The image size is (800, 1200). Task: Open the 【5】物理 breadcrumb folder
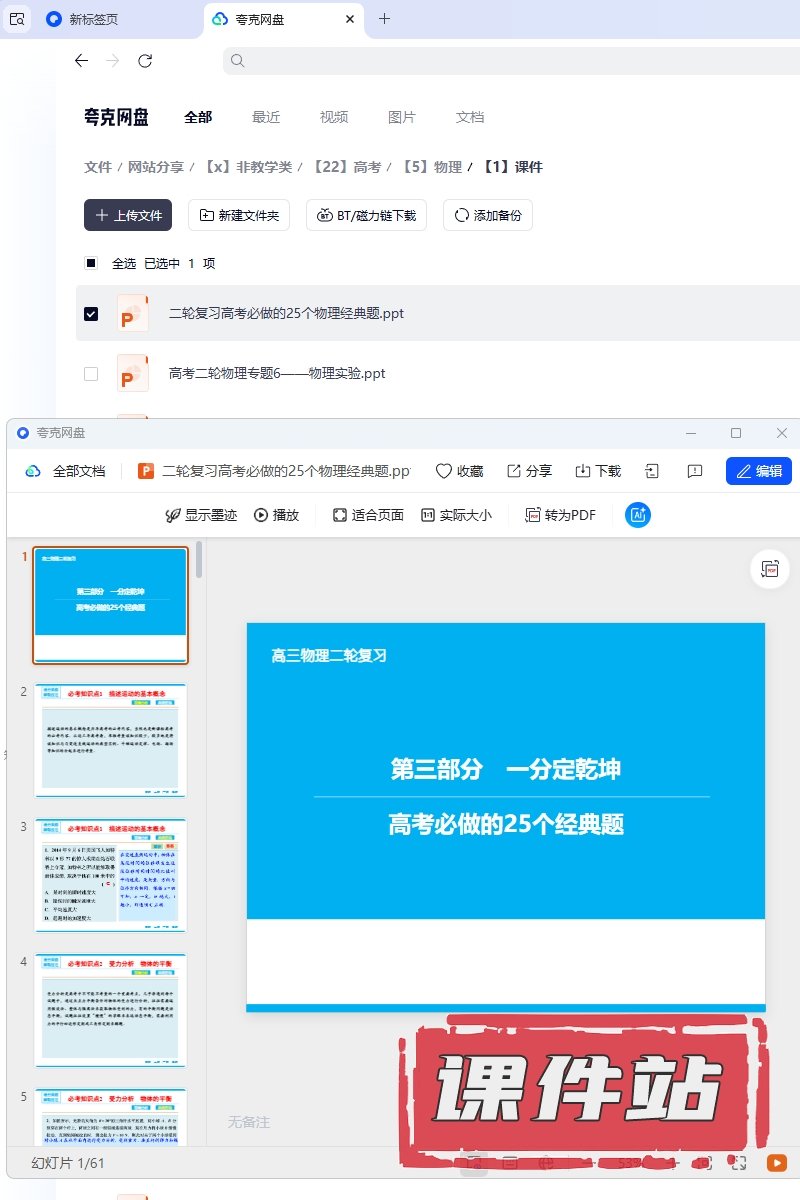point(432,167)
